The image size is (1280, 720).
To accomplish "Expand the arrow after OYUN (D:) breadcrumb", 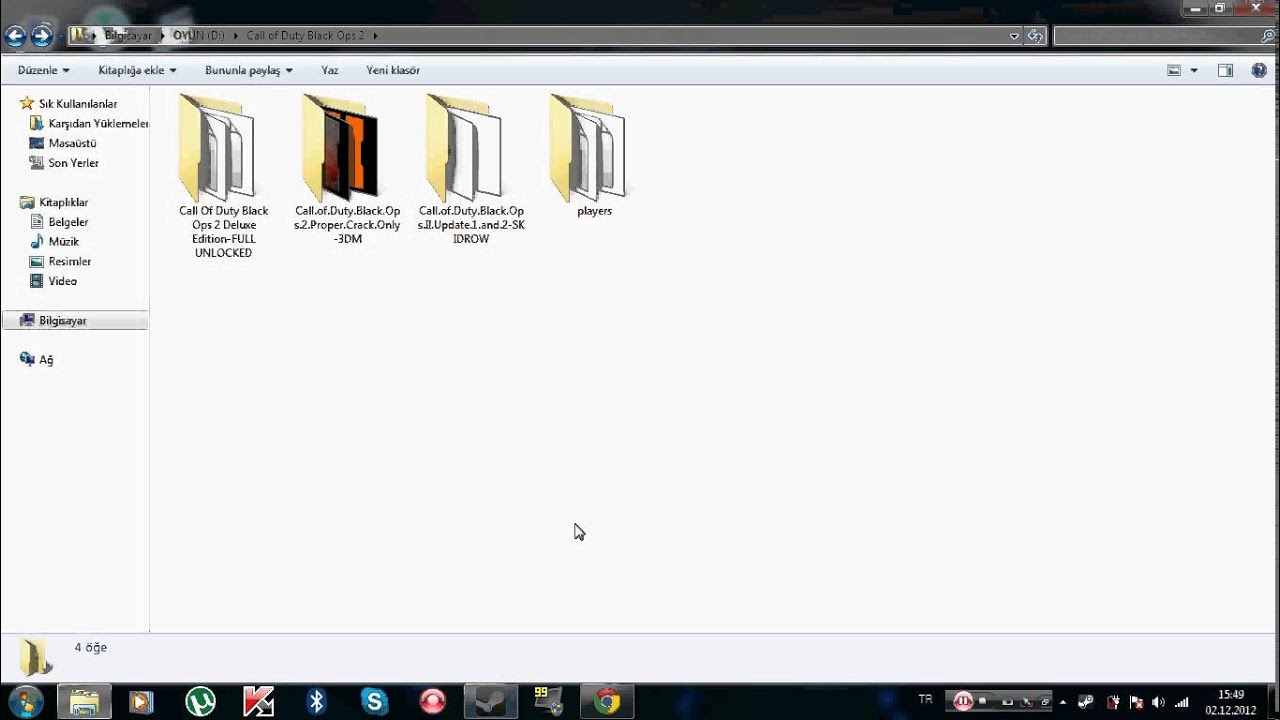I will tap(236, 35).
